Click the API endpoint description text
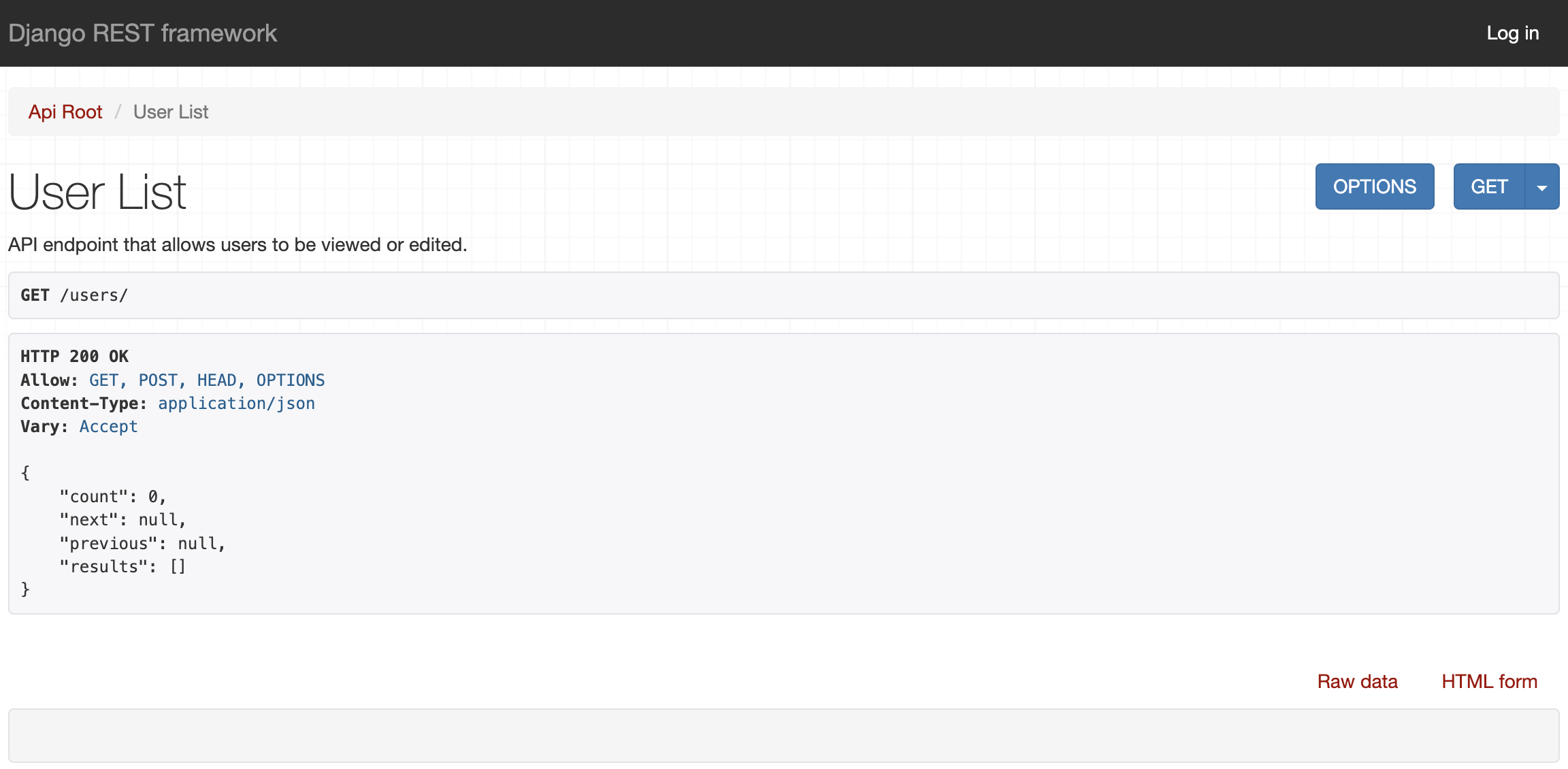1568x769 pixels. click(238, 245)
